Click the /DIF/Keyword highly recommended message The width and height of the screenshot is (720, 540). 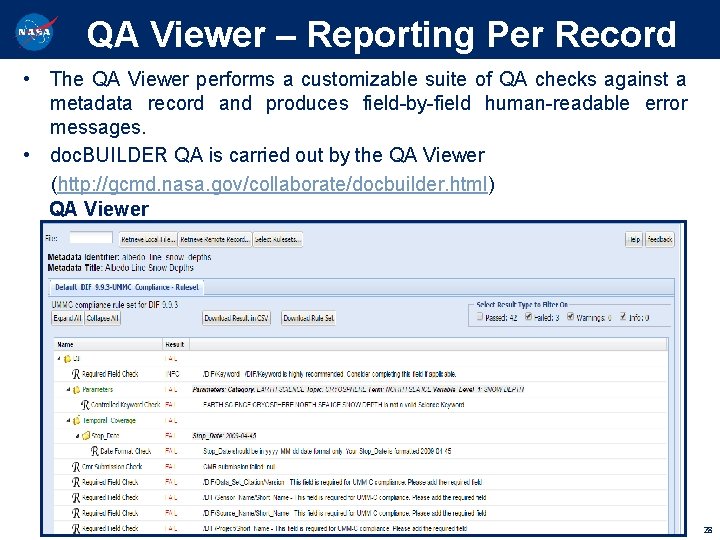[x=329, y=374]
